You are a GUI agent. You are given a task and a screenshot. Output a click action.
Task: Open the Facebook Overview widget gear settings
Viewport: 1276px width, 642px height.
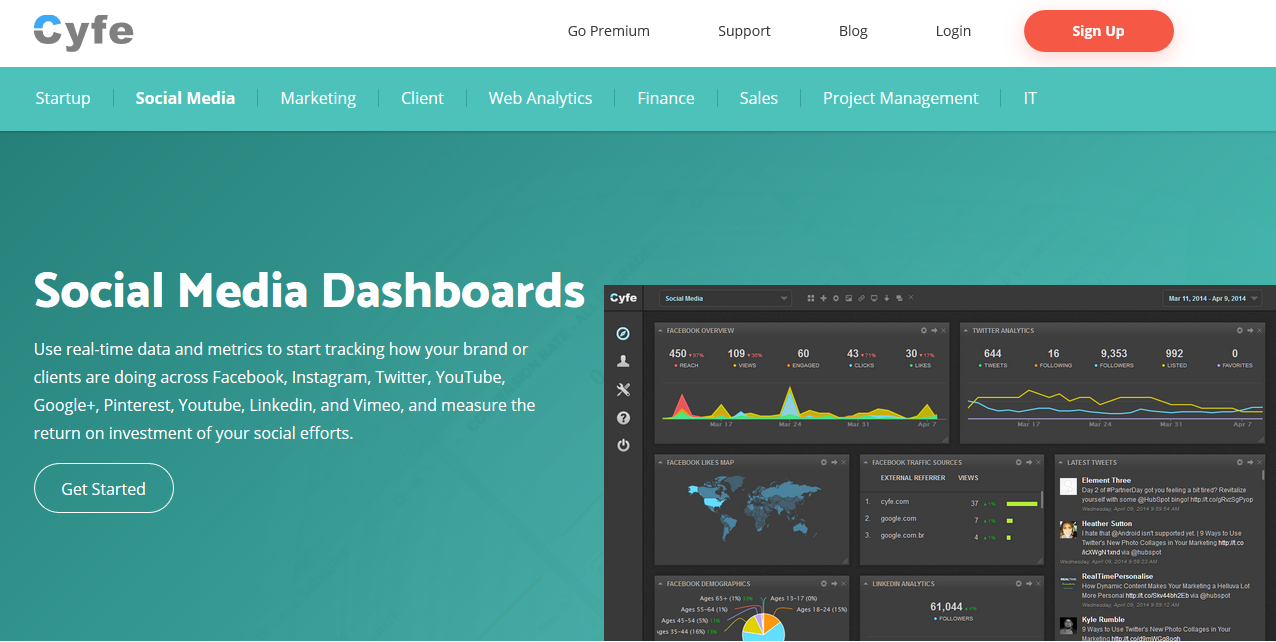(924, 330)
